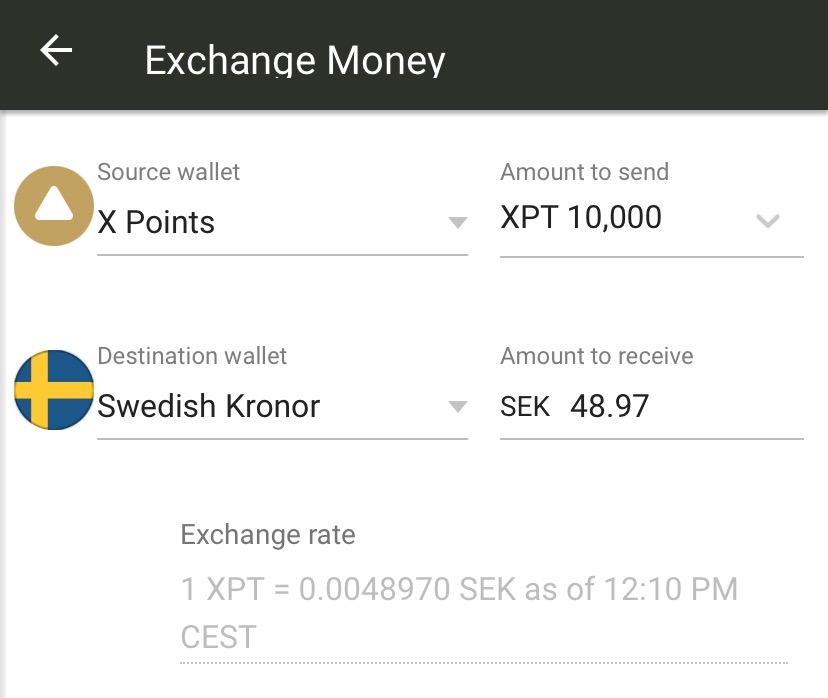The image size is (828, 698).
Task: Tap the Swedish flag icon
Action: (54, 390)
